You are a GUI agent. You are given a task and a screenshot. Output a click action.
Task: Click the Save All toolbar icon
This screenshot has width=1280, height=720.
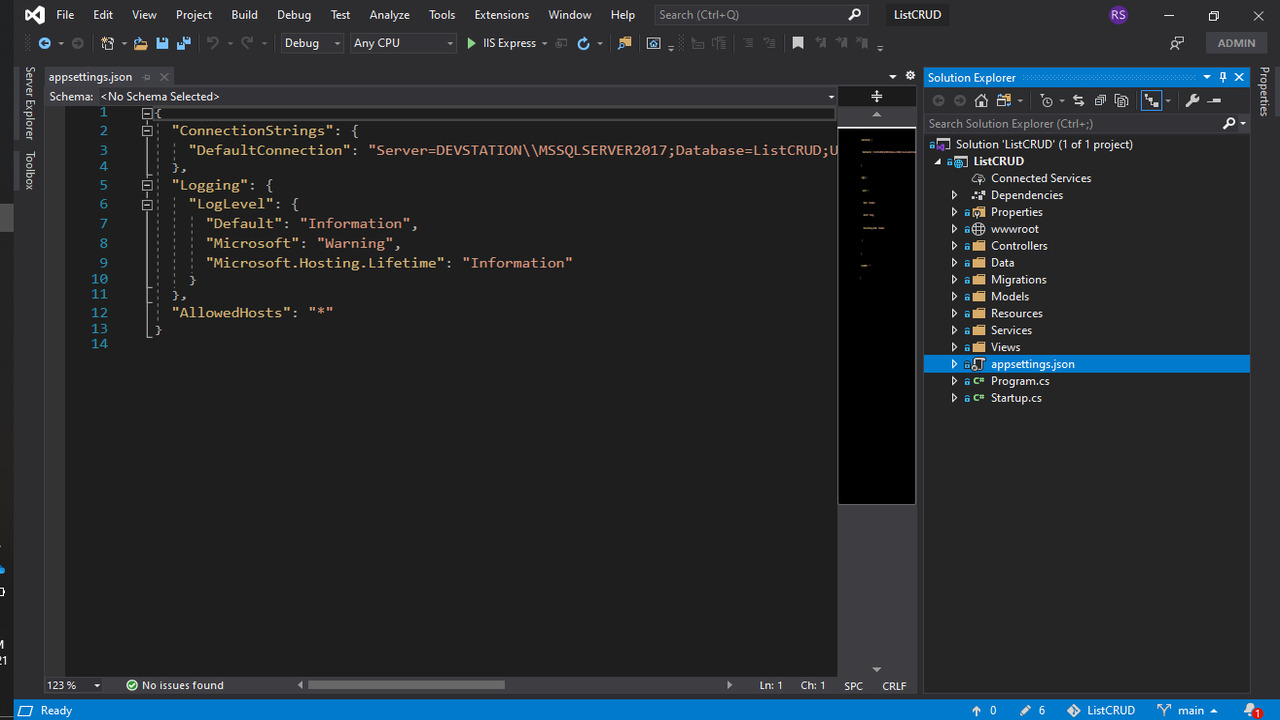tap(183, 43)
